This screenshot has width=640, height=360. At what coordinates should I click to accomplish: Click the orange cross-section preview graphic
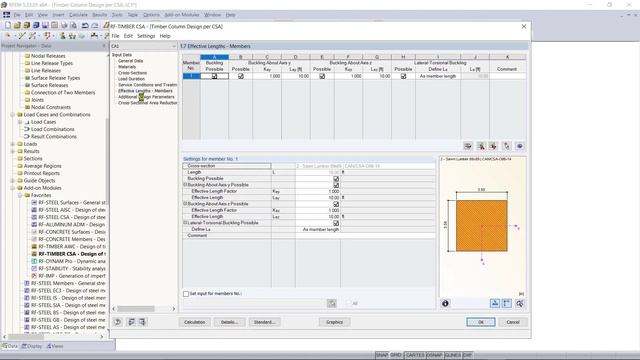click(482, 225)
